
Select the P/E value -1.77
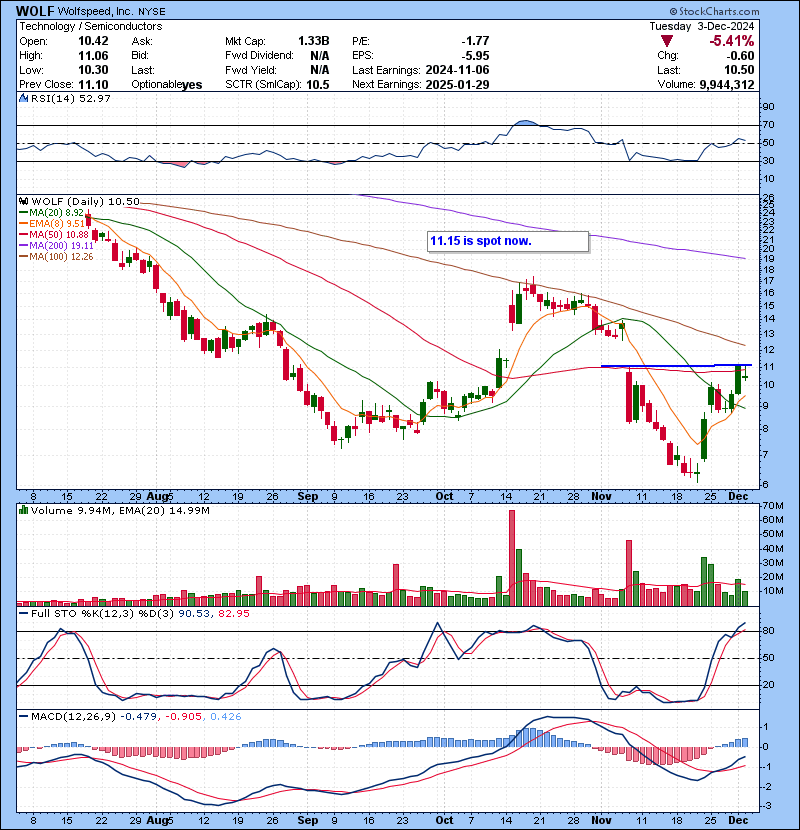click(475, 41)
